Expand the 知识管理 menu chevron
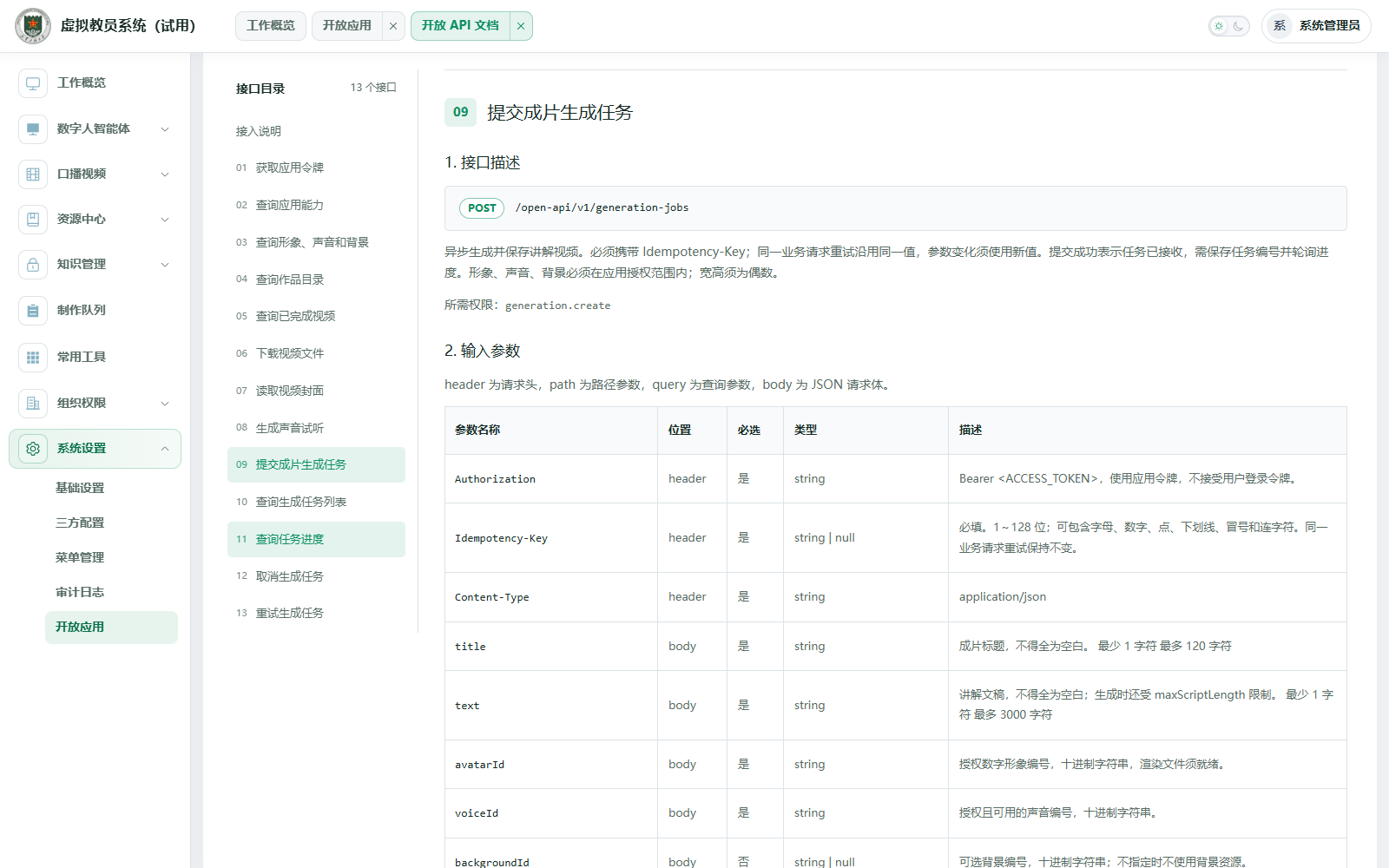This screenshot has height=868, width=1389. tap(165, 265)
